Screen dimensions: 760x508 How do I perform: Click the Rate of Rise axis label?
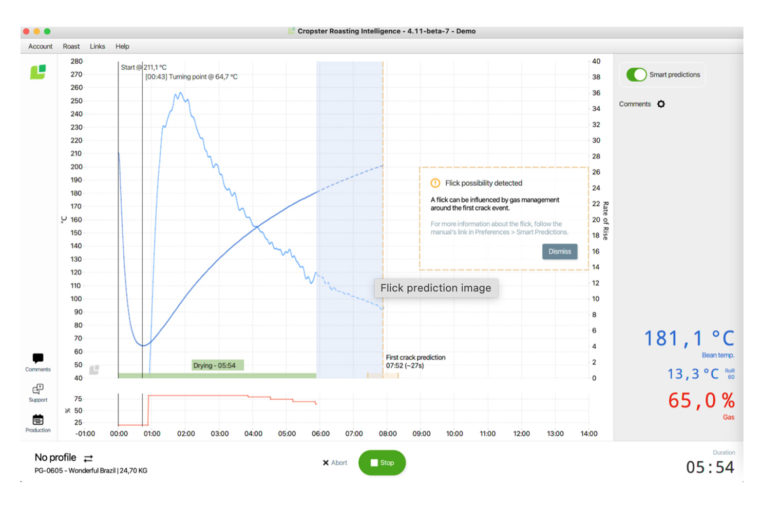(x=605, y=221)
